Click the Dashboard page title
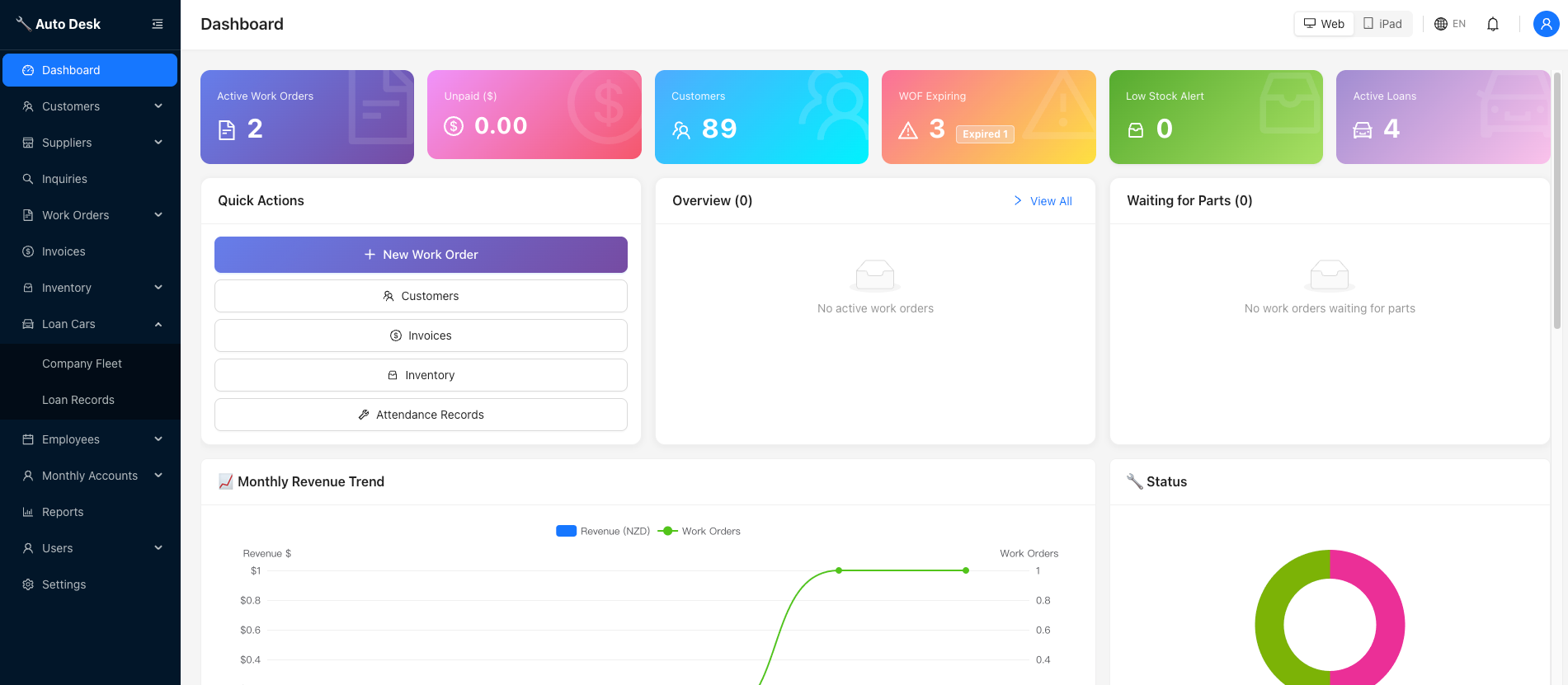The height and width of the screenshot is (685, 1568). [x=242, y=24]
